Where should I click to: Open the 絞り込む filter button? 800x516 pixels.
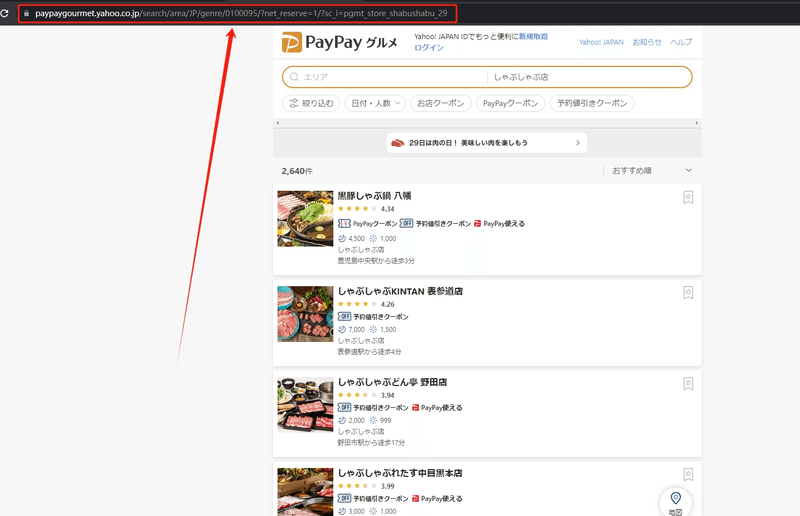coord(311,103)
